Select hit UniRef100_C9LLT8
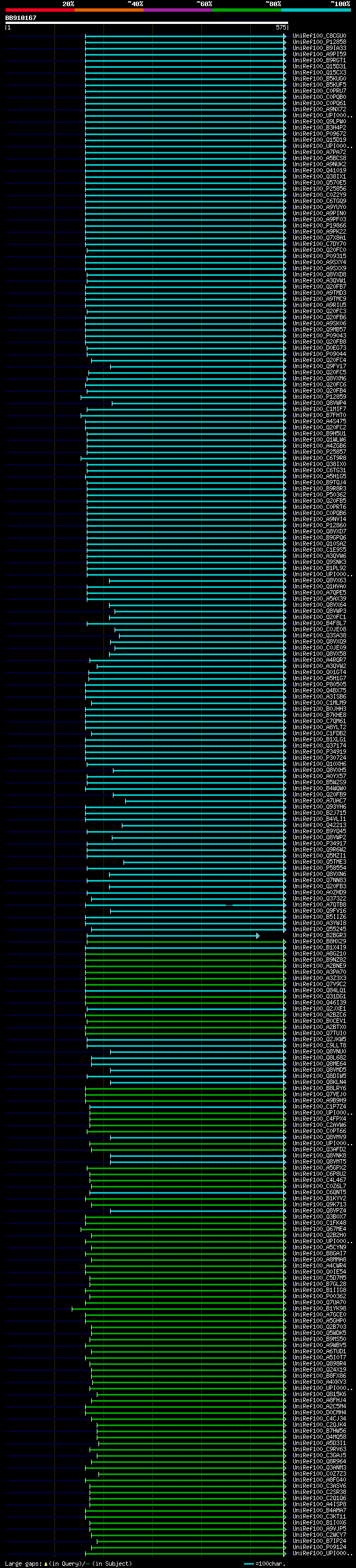 coord(319,1045)
